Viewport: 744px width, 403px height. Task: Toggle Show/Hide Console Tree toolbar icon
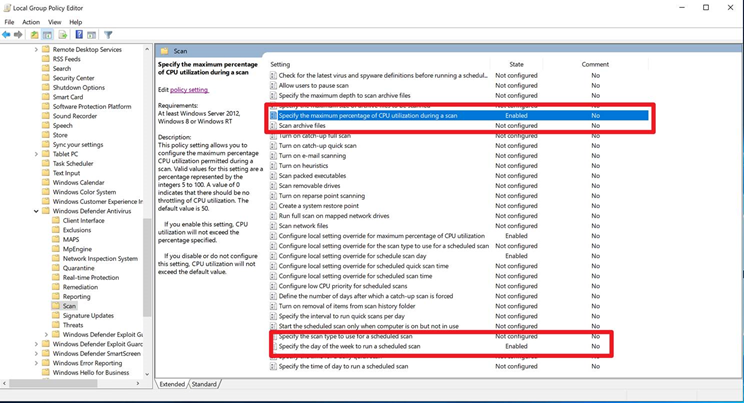(47, 35)
